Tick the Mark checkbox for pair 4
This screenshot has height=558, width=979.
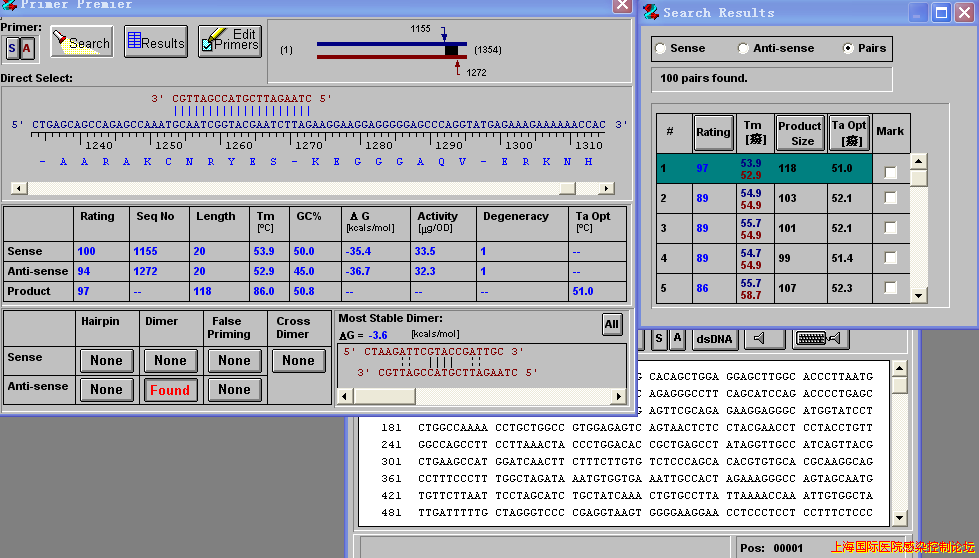(890, 259)
